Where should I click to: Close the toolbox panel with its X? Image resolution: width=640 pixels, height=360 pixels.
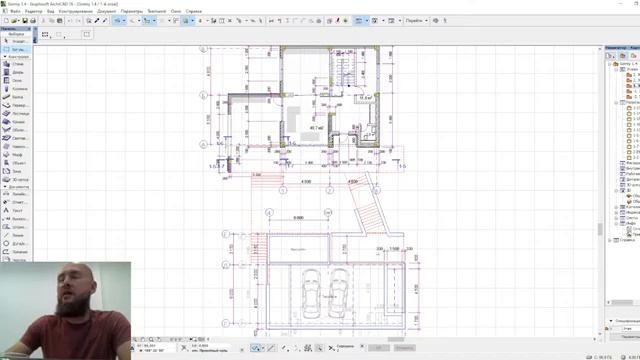29,29
